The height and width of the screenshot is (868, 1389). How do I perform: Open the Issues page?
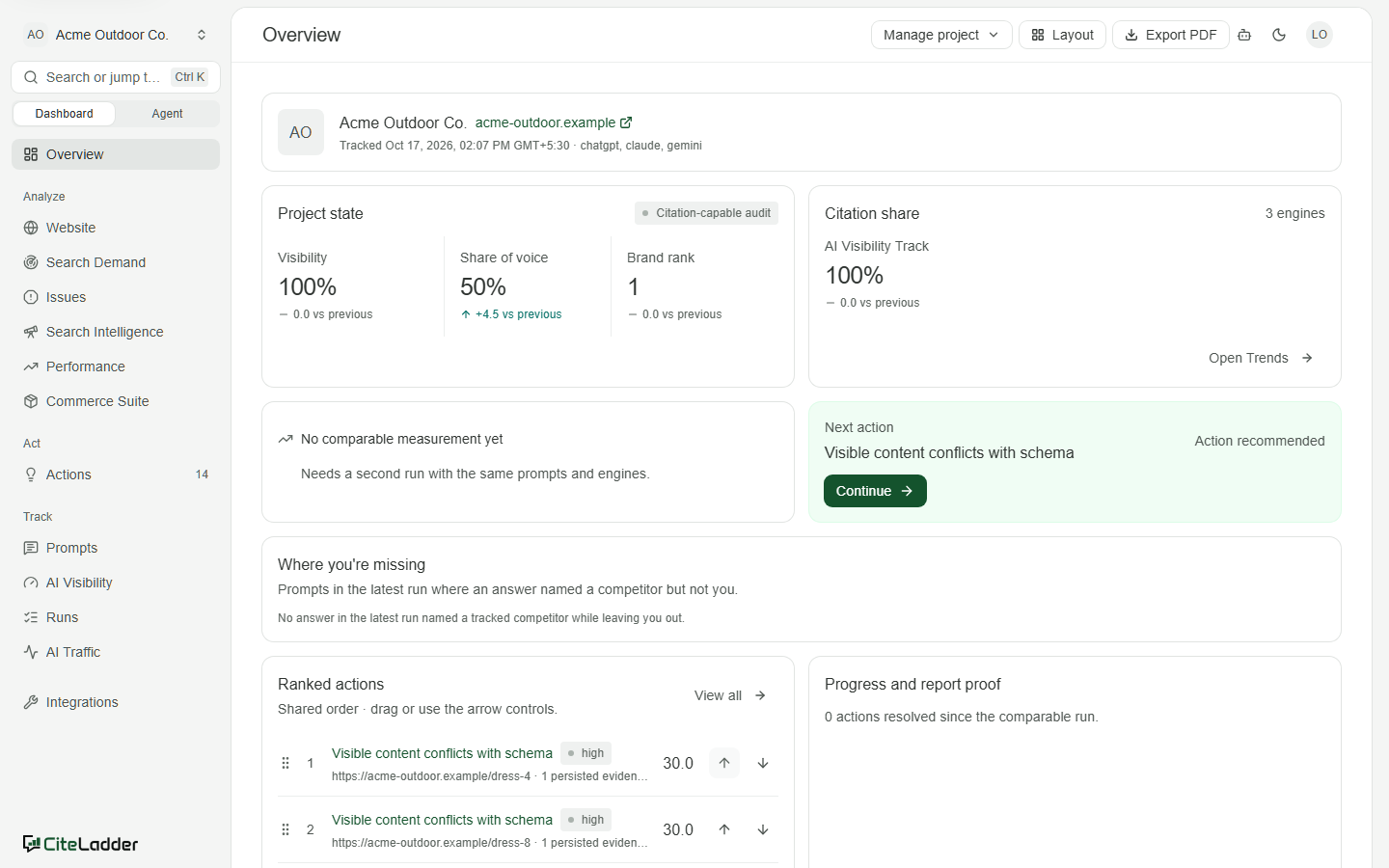pyautogui.click(x=116, y=297)
